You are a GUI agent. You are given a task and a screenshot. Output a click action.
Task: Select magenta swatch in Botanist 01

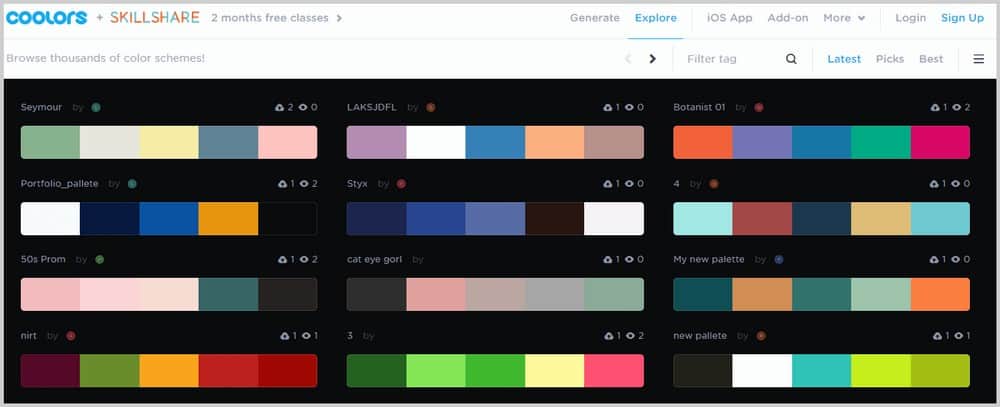click(940, 142)
